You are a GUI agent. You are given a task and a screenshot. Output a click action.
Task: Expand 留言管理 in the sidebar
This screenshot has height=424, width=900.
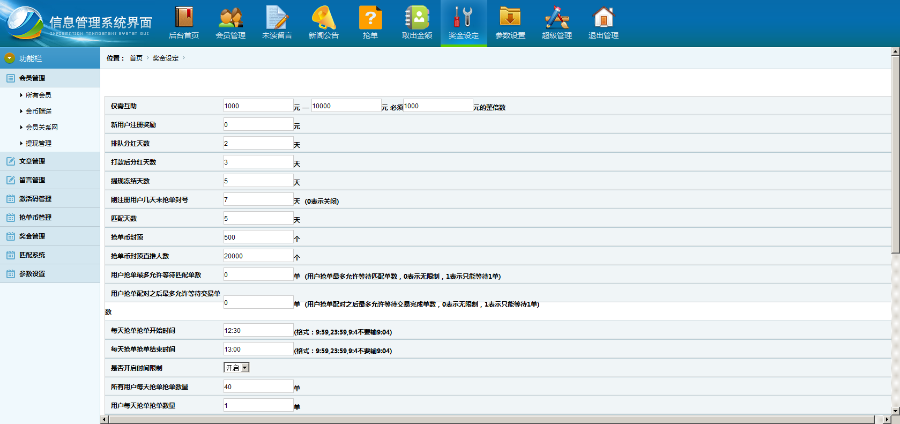click(50, 180)
